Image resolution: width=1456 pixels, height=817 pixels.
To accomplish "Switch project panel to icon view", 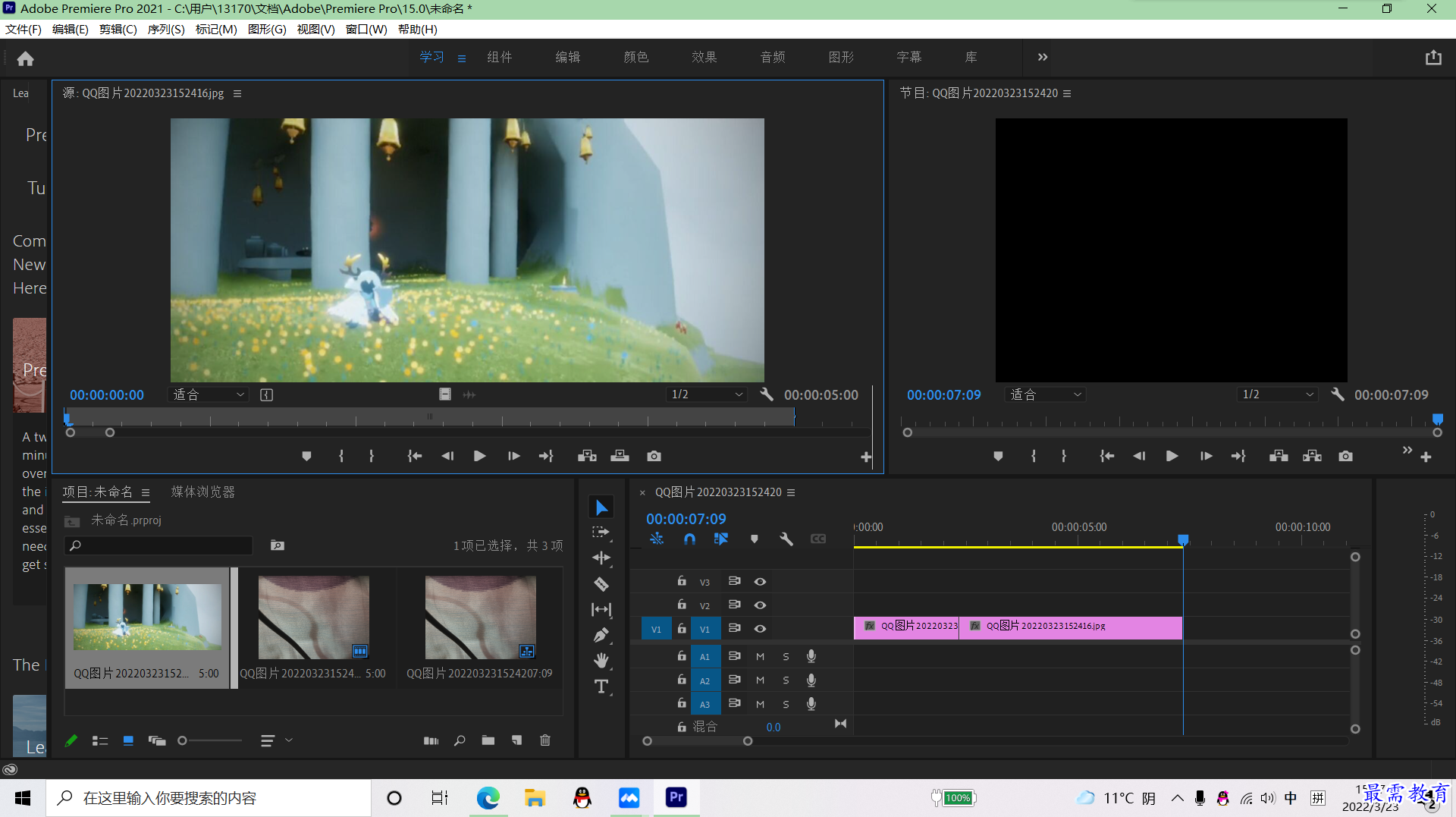I will pyautogui.click(x=128, y=741).
